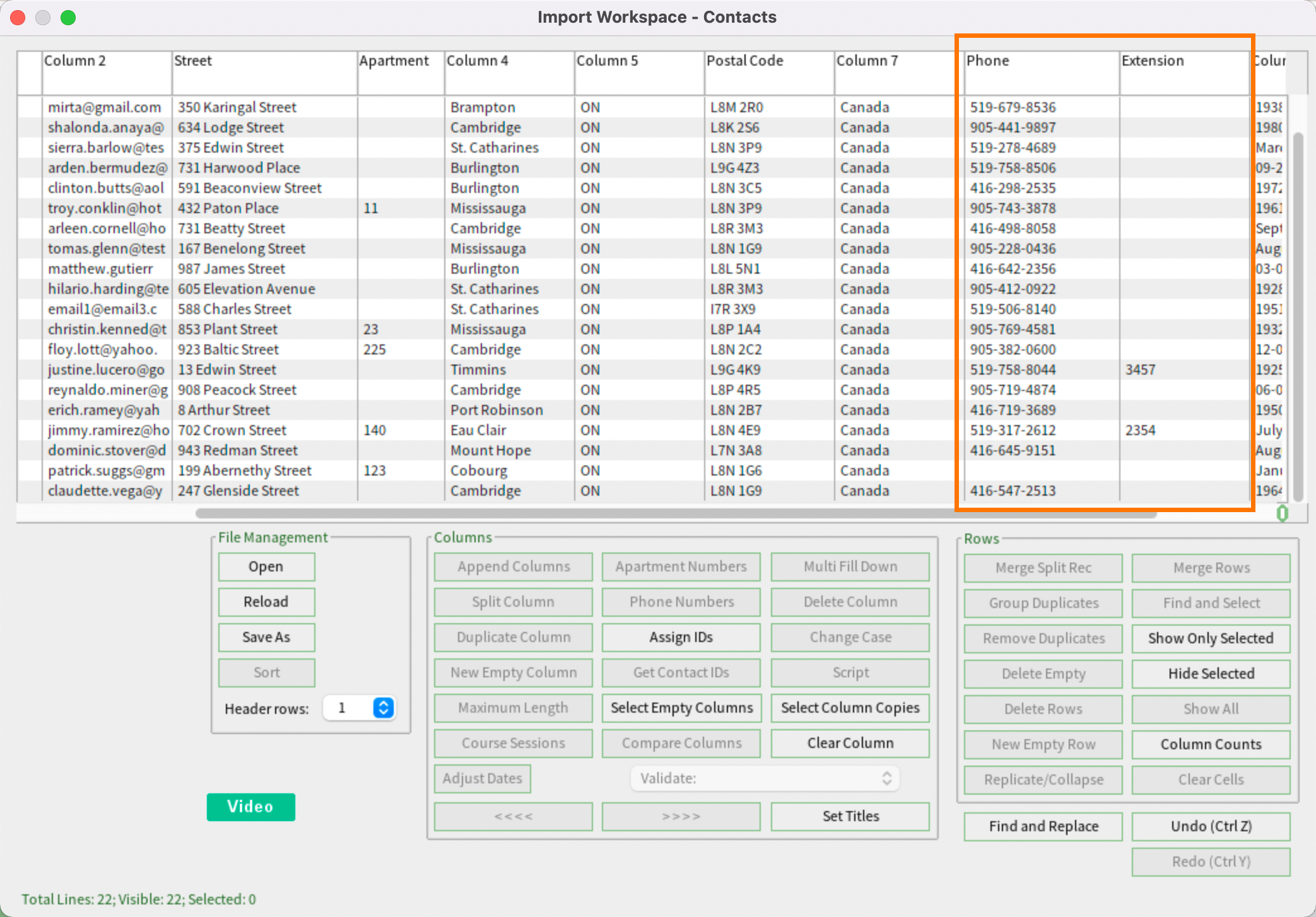Click the Clear Column button

pos(850,743)
